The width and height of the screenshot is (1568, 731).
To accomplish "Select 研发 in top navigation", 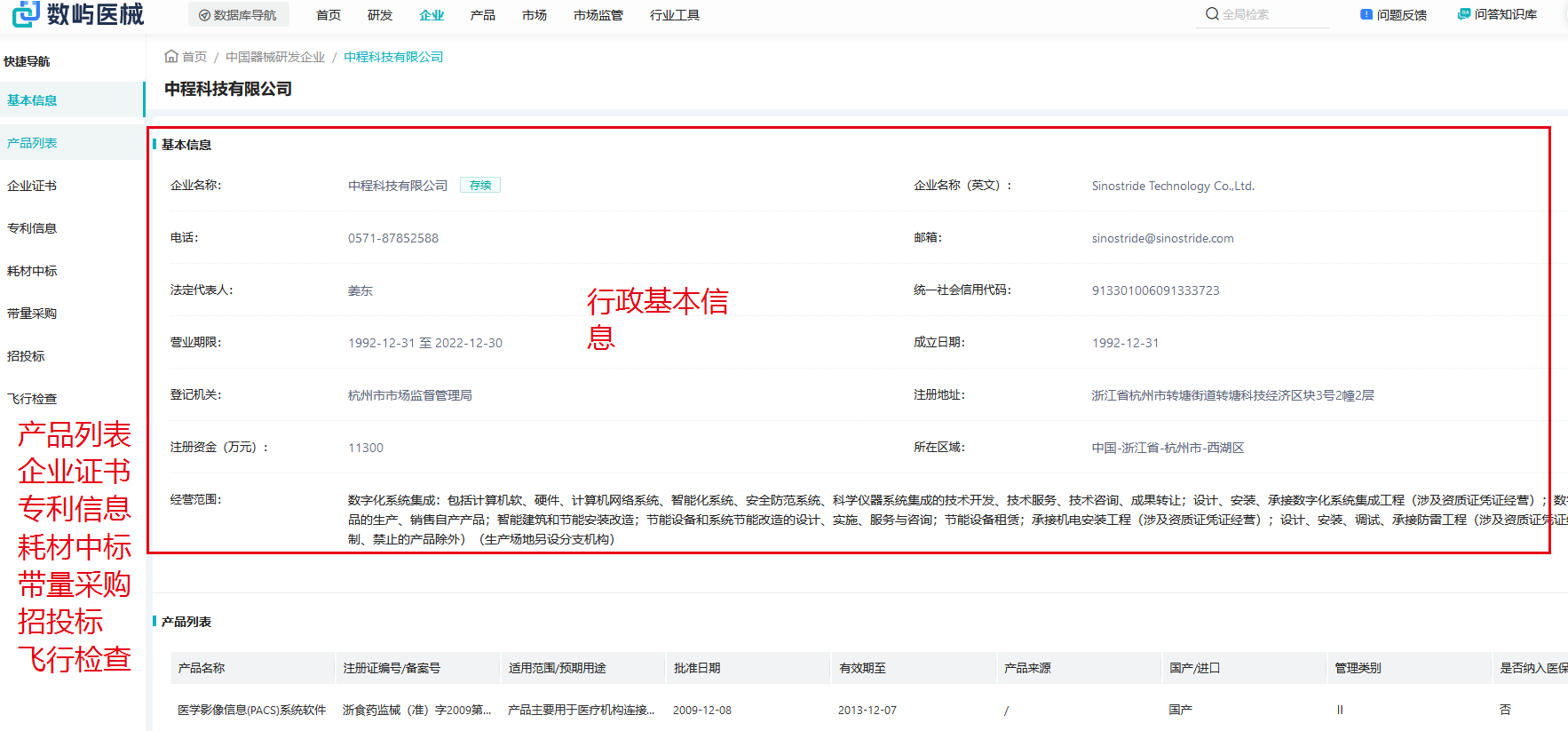I will [379, 15].
